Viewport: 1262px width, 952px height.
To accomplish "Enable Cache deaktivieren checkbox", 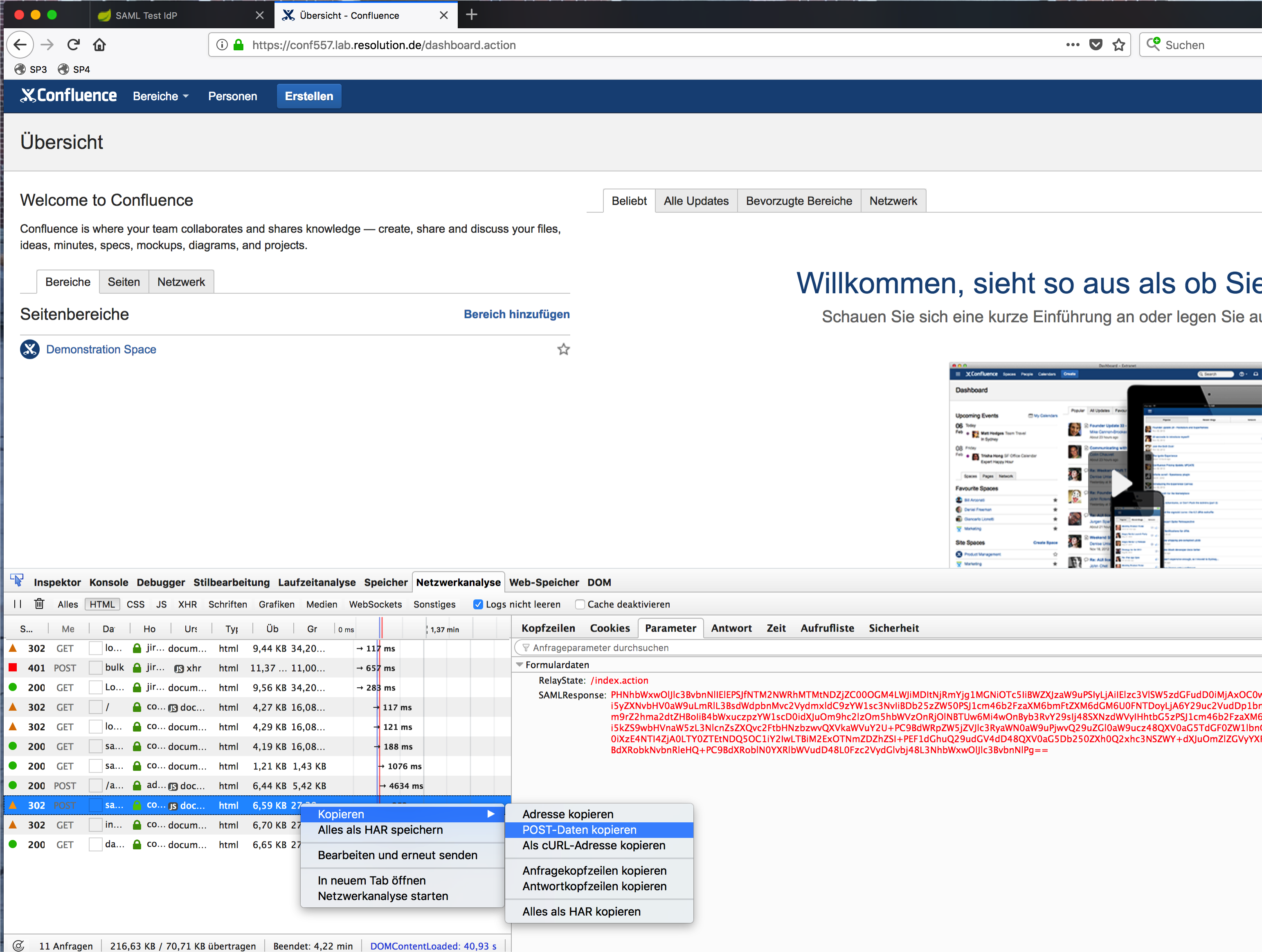I will click(x=580, y=604).
